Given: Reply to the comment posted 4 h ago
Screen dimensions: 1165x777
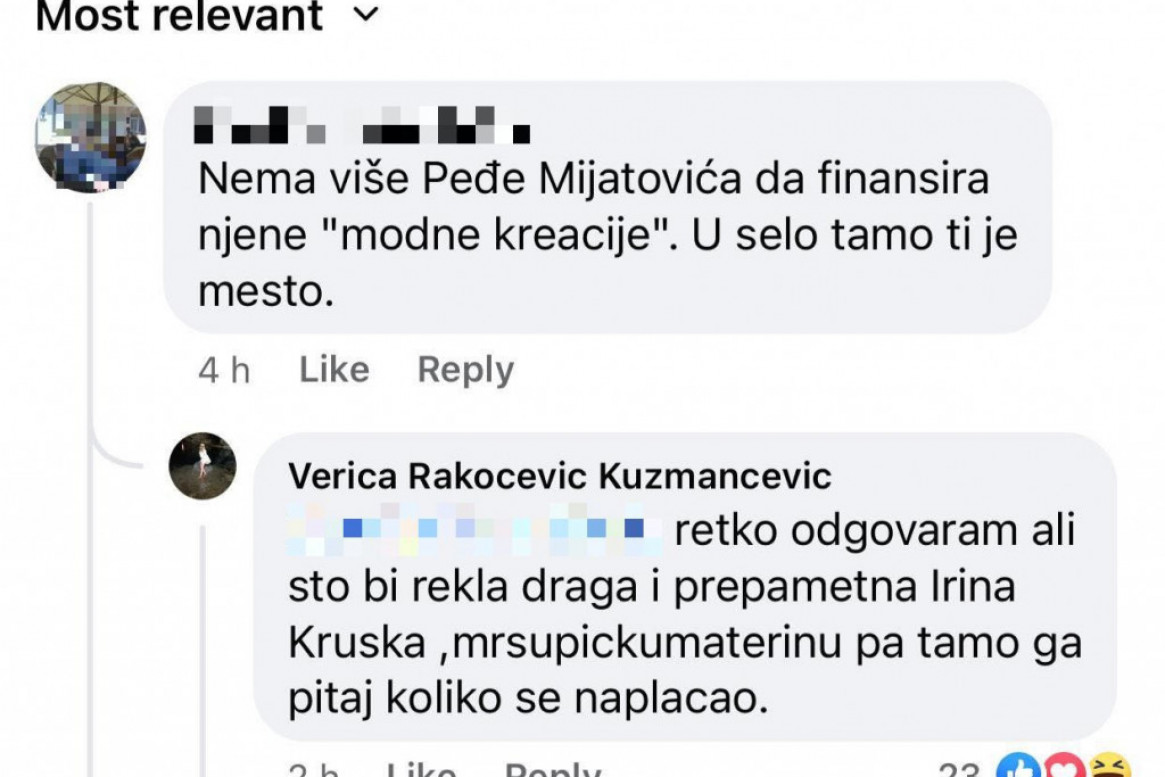Looking at the screenshot, I should (465, 370).
